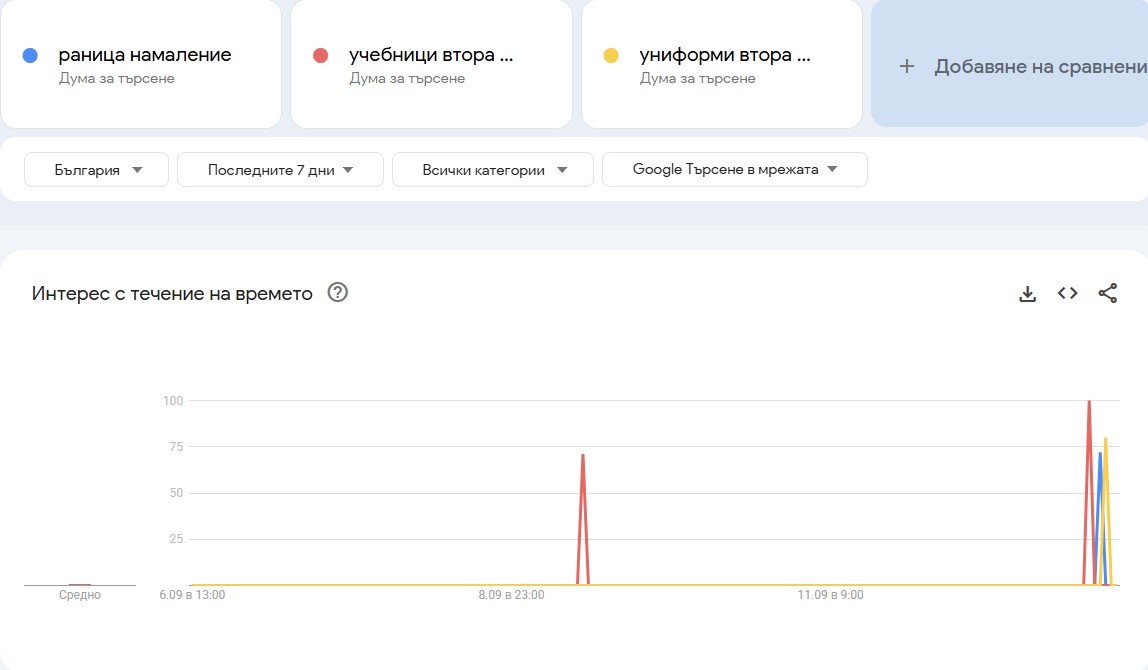This screenshot has height=670, width=1148.
Task: Download the interest over time chart
Action: tap(1027, 293)
